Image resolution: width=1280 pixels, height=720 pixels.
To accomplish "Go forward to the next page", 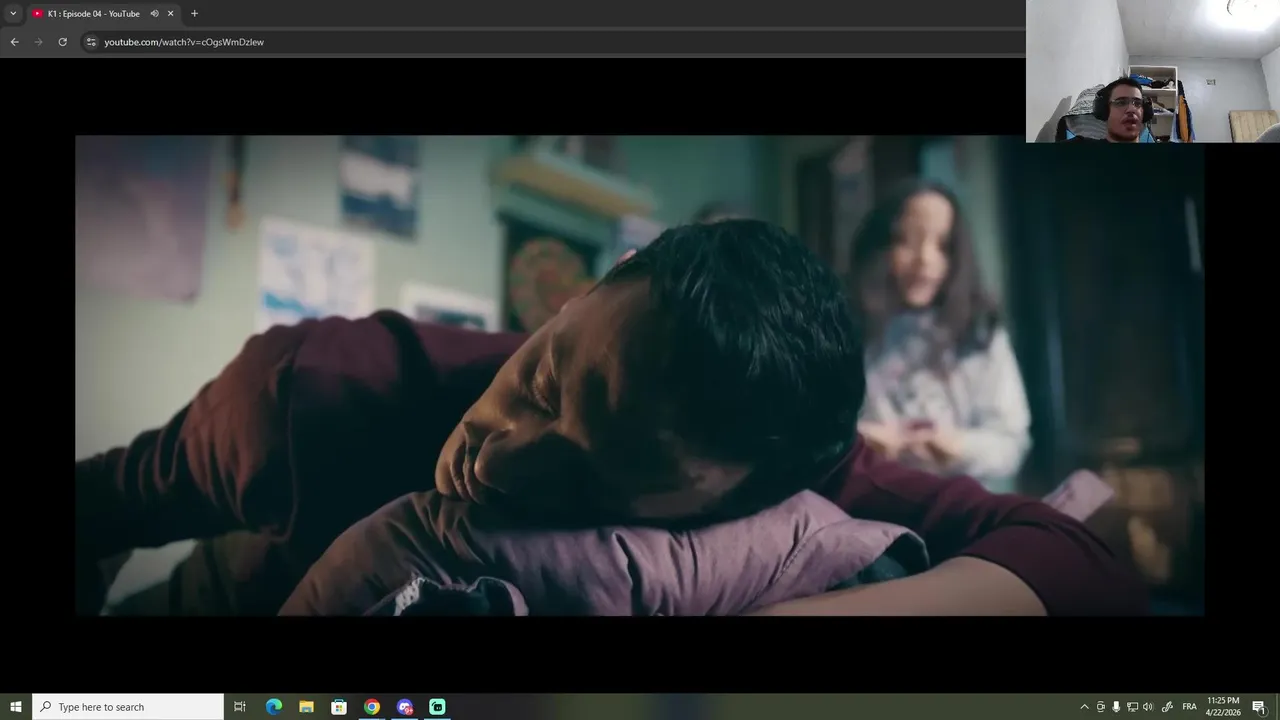I will (x=38, y=42).
